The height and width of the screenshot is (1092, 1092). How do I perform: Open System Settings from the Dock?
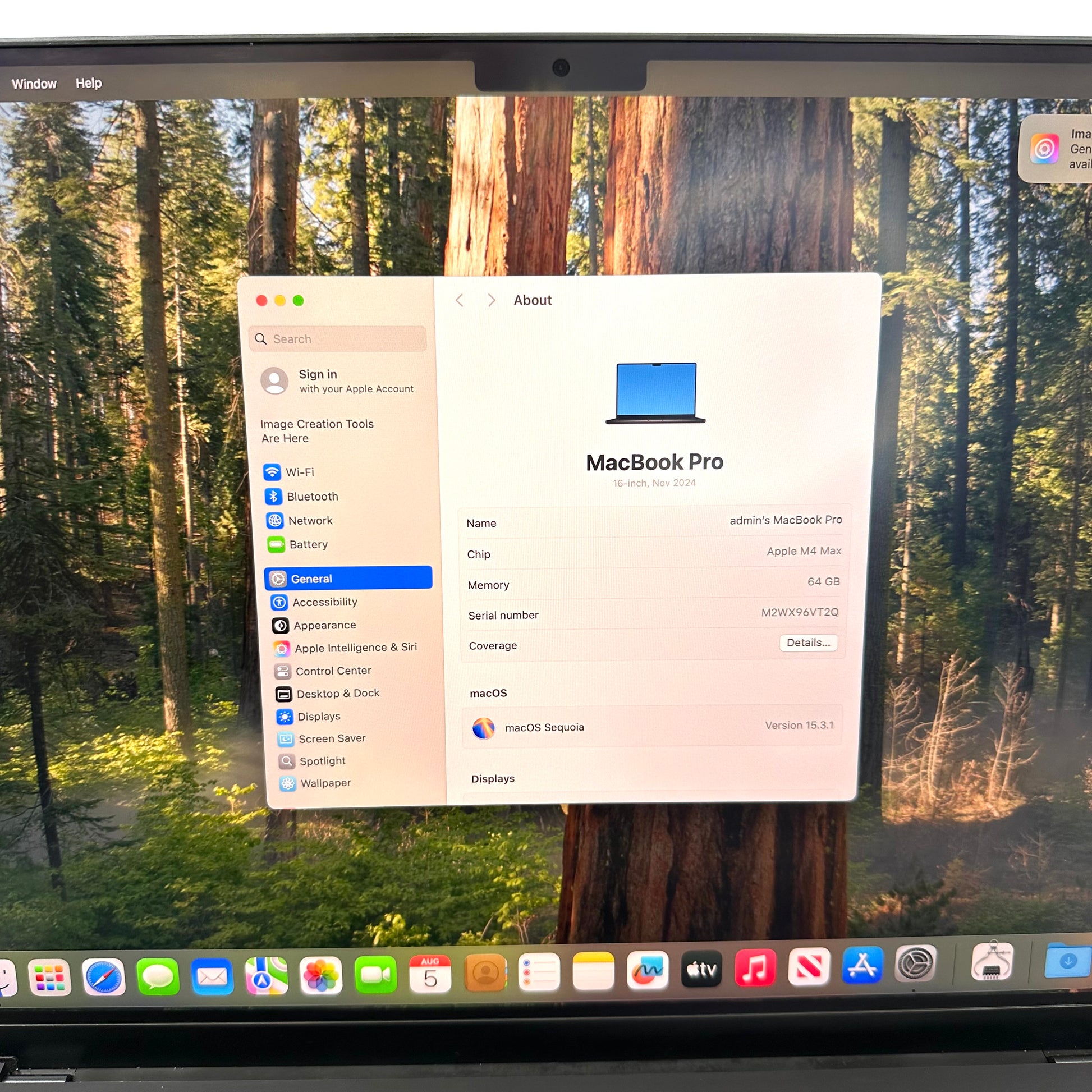[915, 963]
